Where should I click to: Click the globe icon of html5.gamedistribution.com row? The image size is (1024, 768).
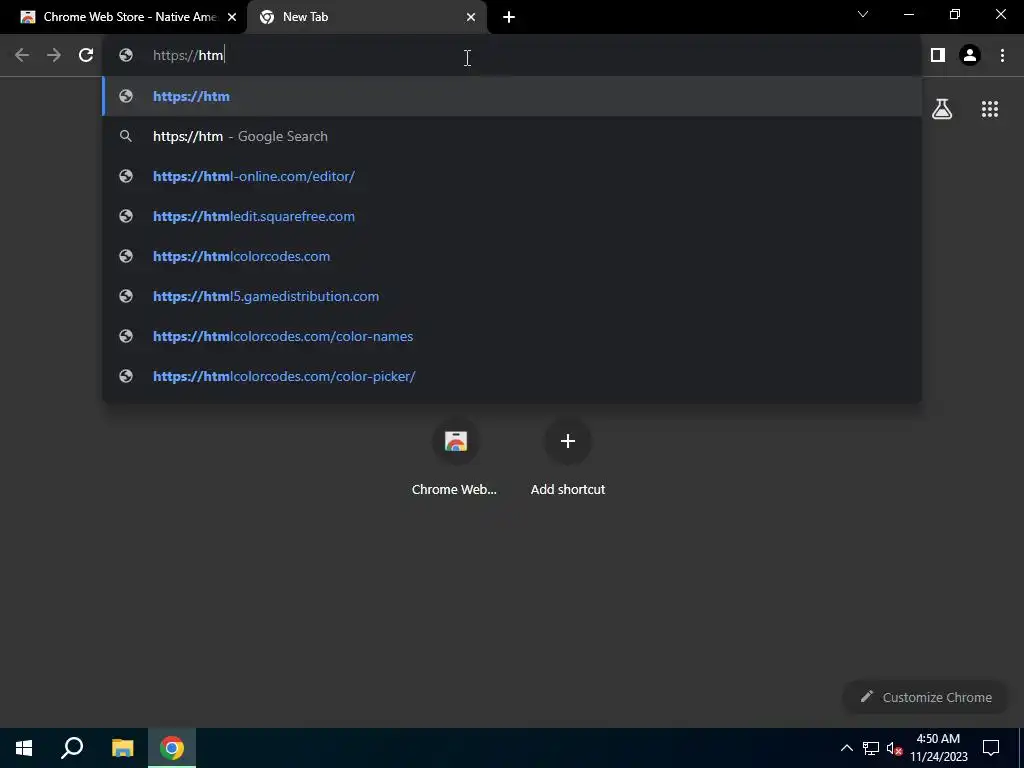(126, 296)
